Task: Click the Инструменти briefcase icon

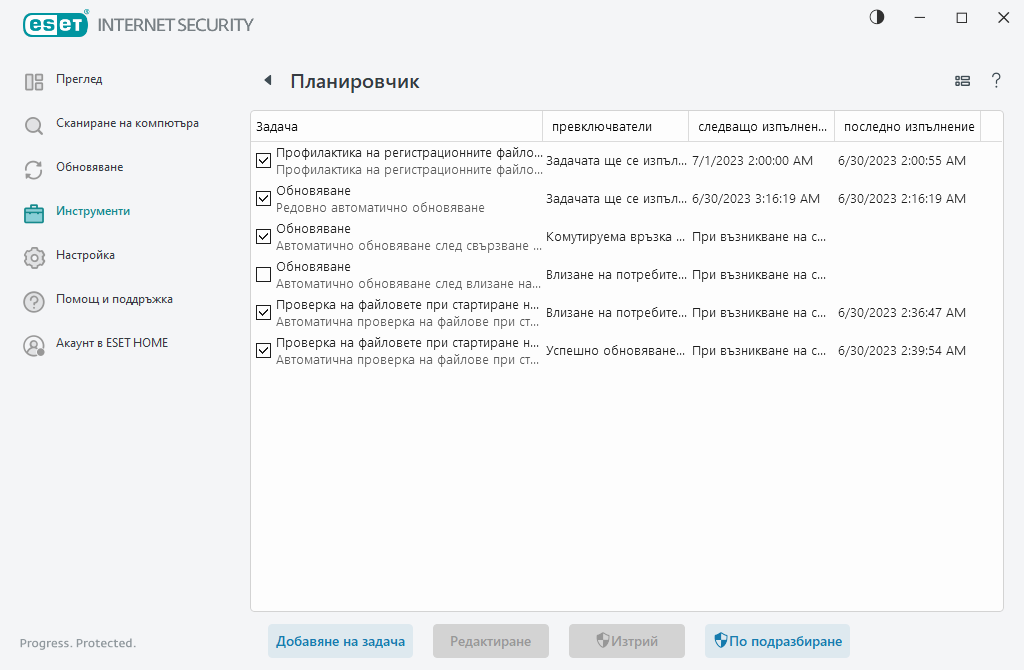Action: click(x=34, y=214)
